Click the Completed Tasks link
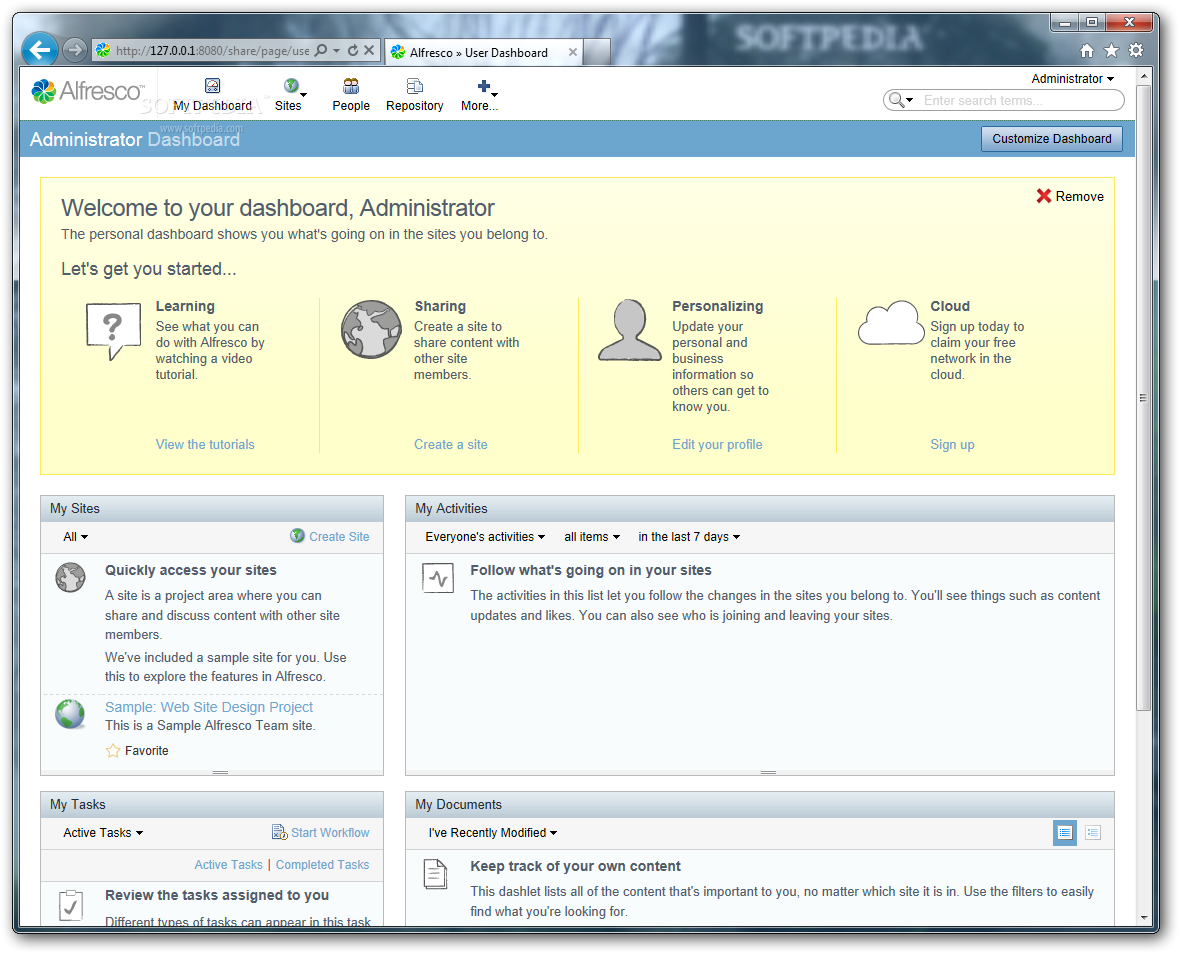 pyautogui.click(x=322, y=865)
